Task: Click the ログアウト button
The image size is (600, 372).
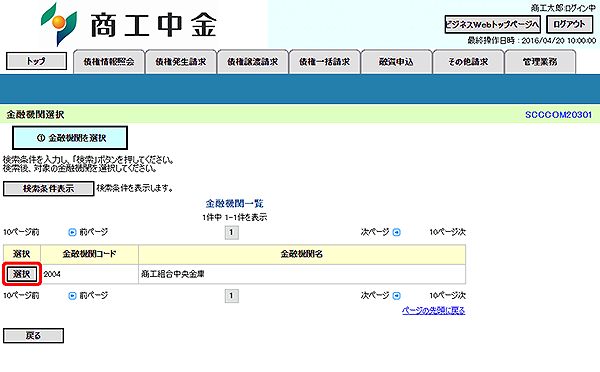Action: click(x=569, y=24)
